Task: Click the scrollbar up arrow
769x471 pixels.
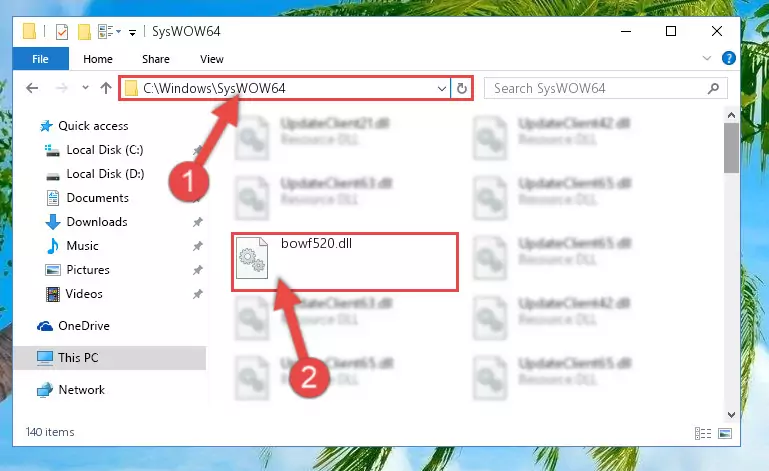Action: pyautogui.click(x=731, y=115)
